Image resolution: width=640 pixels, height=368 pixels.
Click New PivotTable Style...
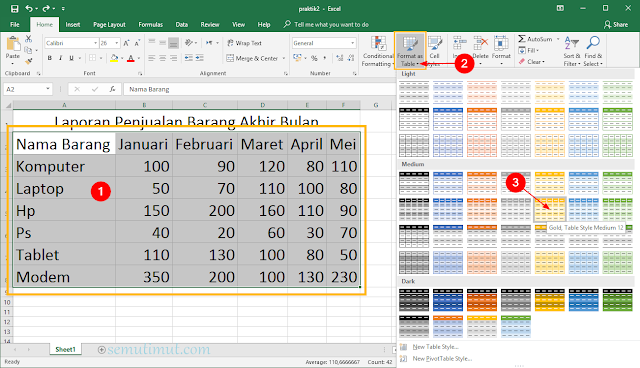pos(442,359)
